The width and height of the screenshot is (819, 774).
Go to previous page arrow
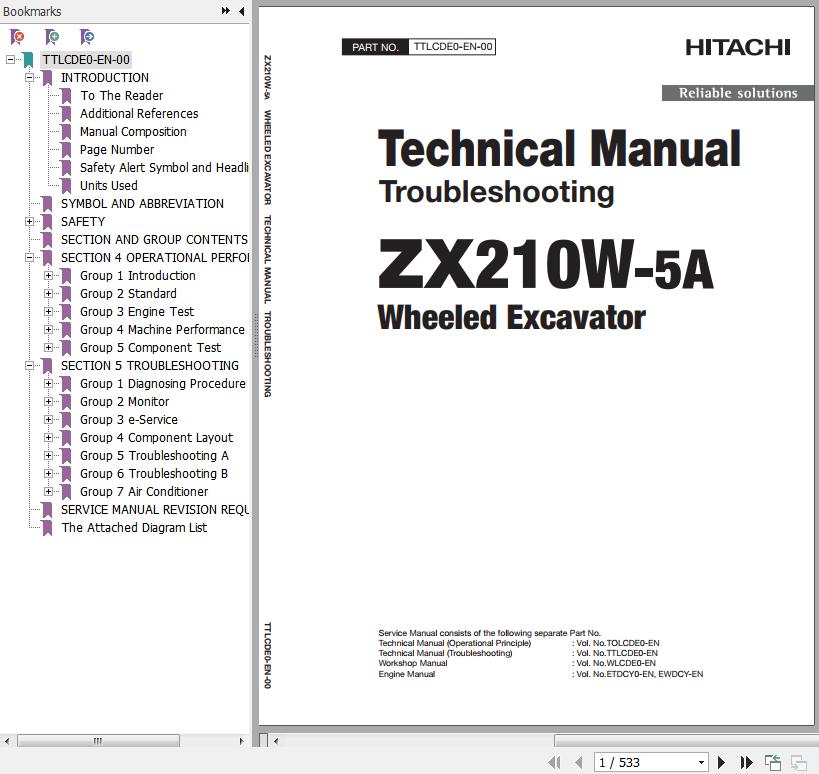coord(579,763)
